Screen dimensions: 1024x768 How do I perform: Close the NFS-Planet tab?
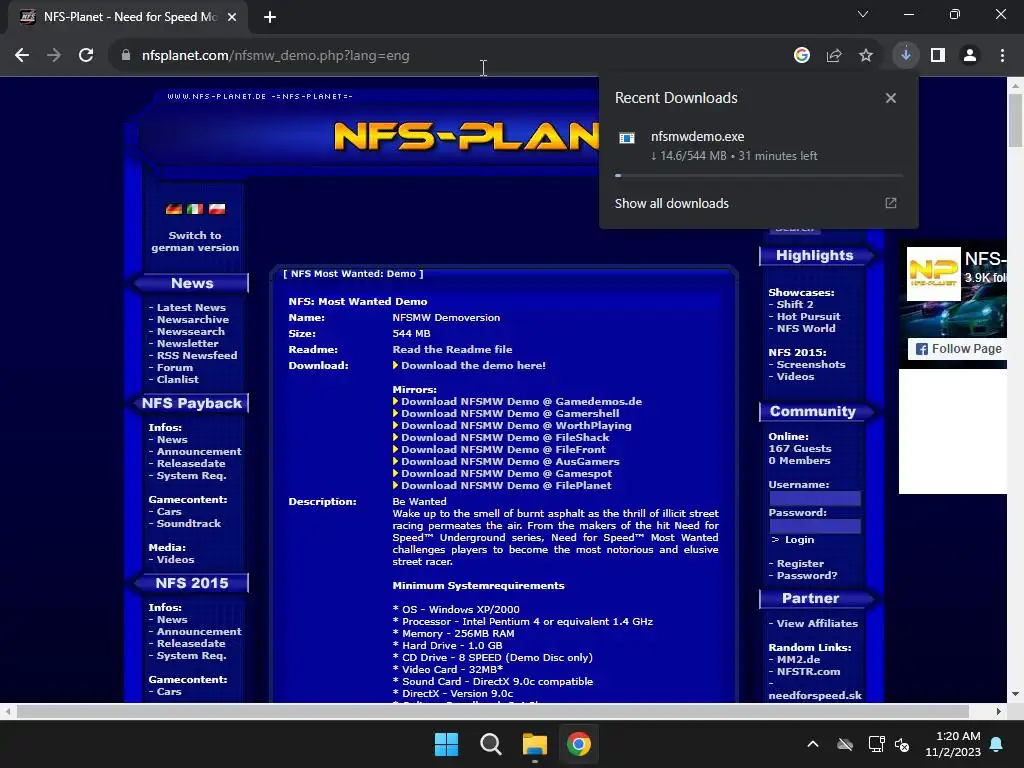(x=232, y=17)
